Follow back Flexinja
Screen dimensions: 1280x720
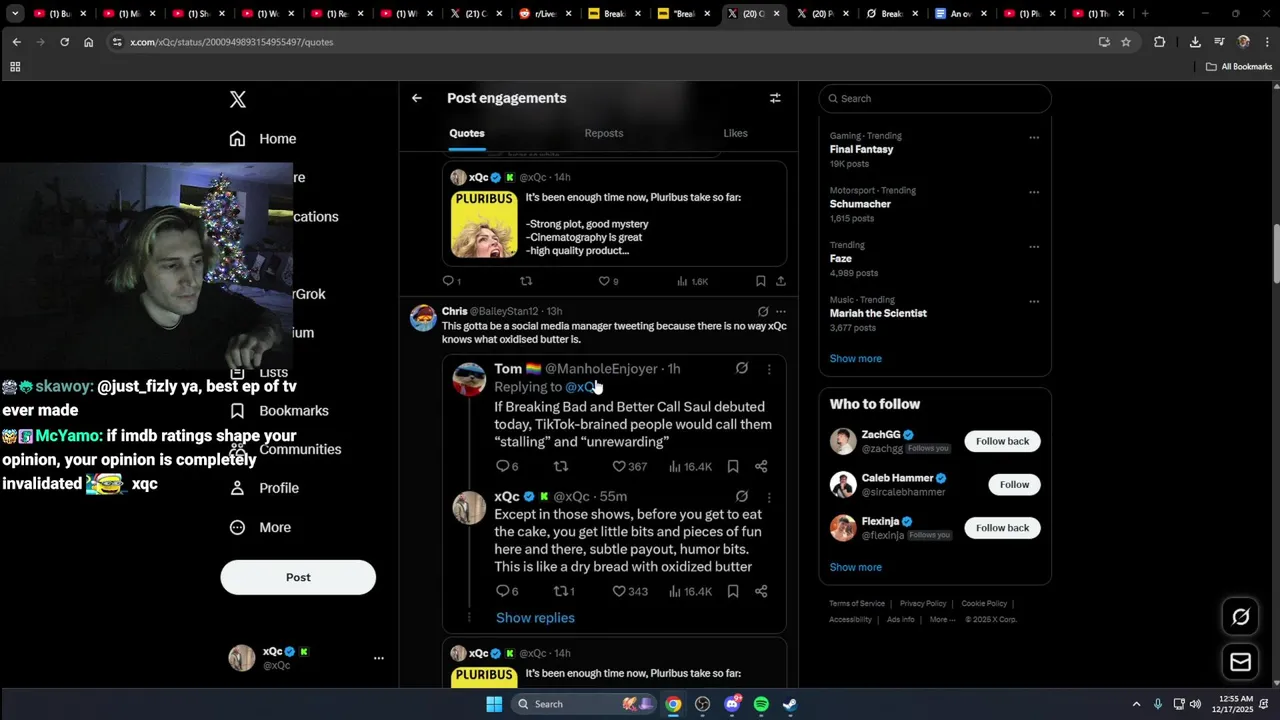(1002, 528)
